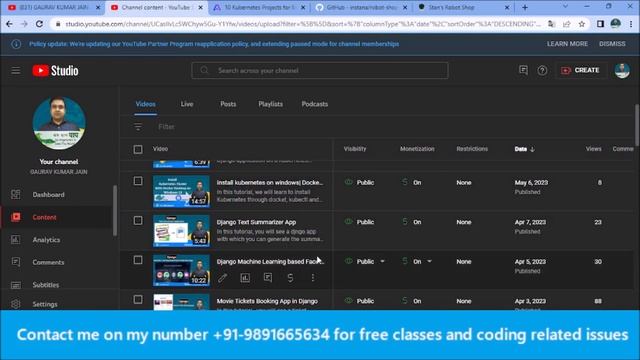The image size is (640, 360).
Task: Focus the Search across your channel field
Action: click(x=320, y=71)
